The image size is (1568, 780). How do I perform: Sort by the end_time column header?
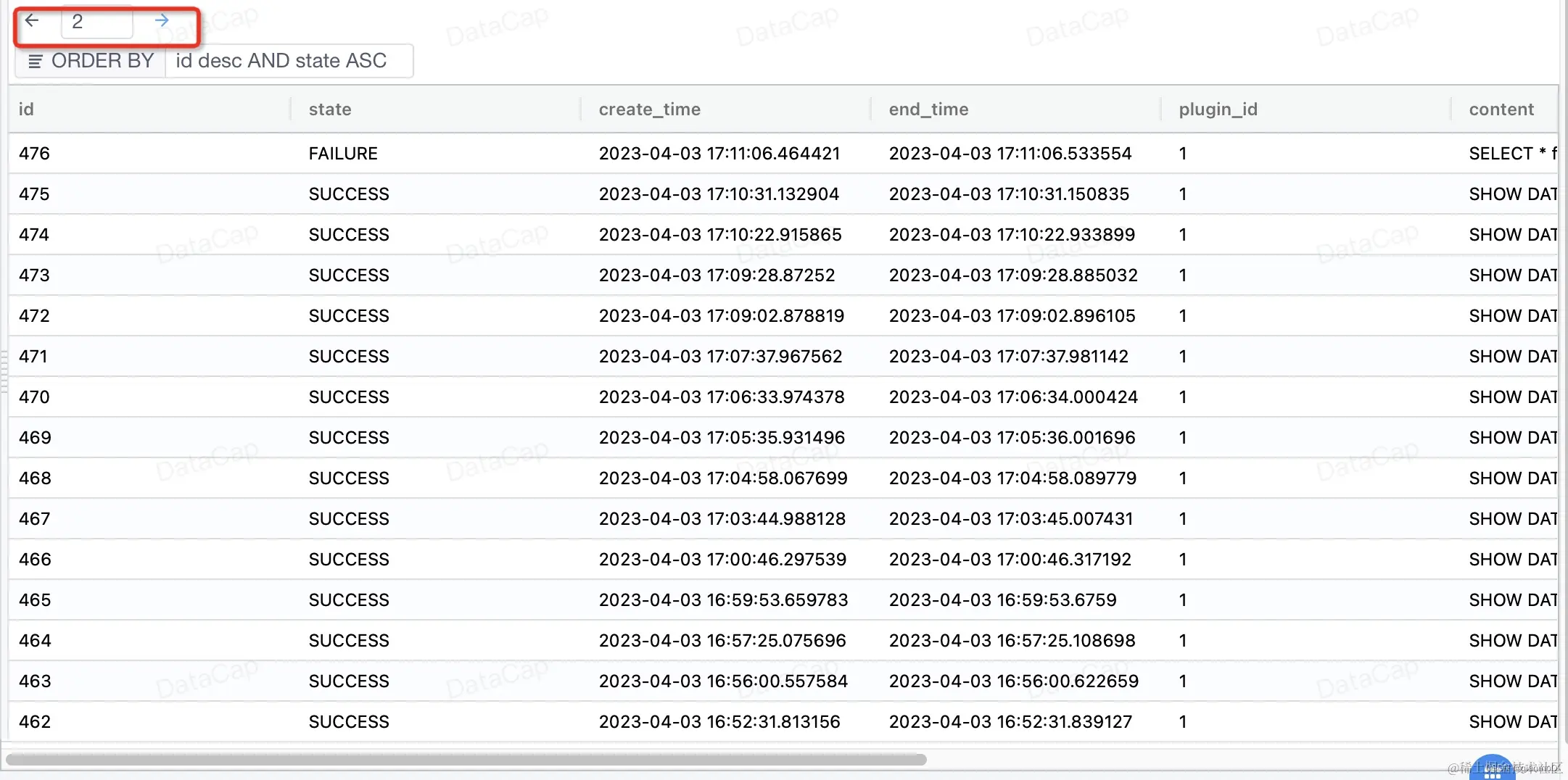(929, 109)
